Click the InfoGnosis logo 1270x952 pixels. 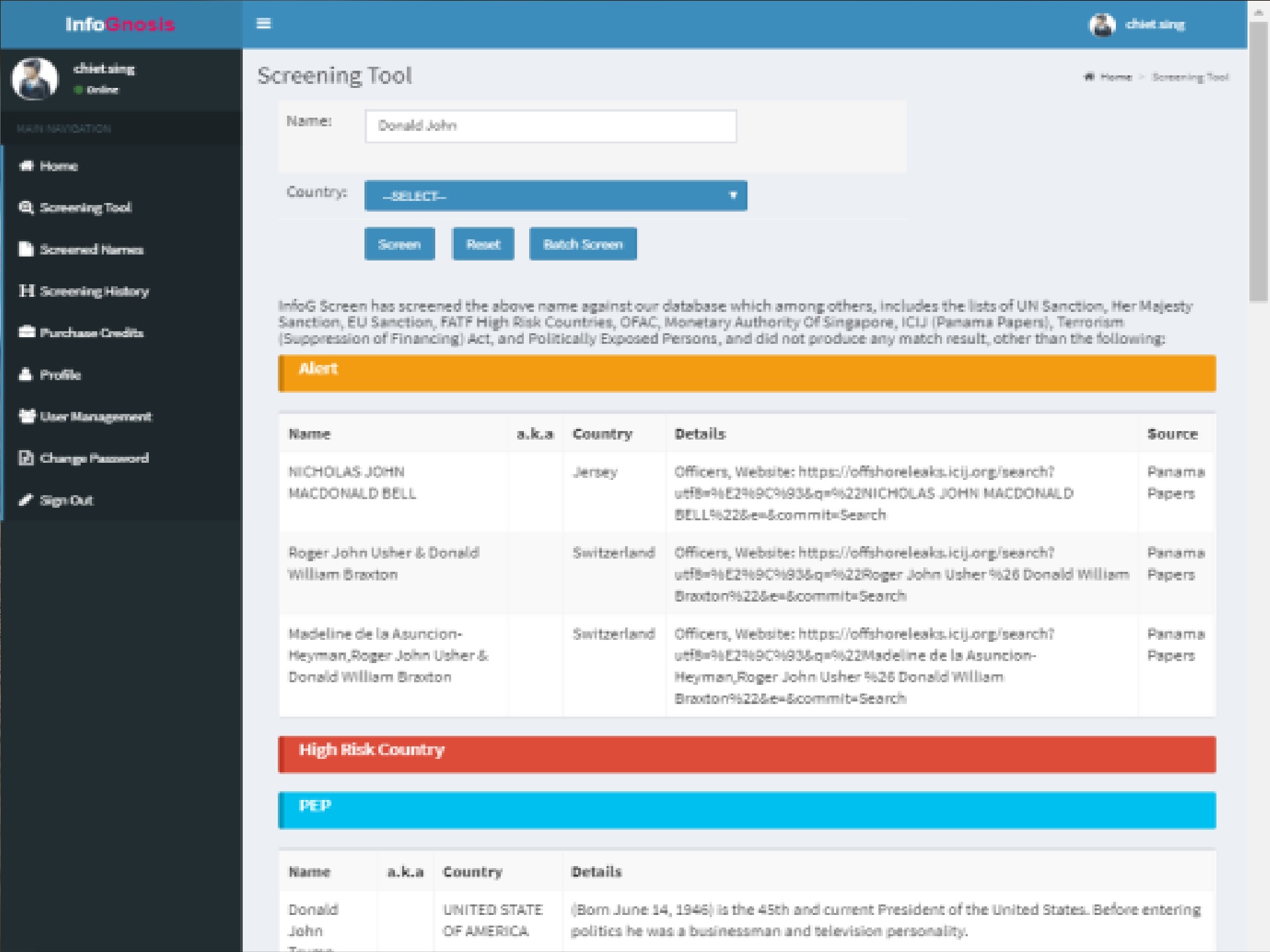(x=120, y=24)
